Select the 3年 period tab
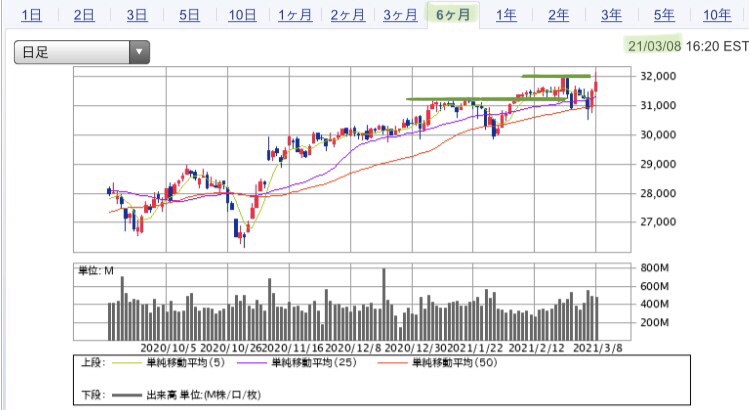 pos(611,15)
